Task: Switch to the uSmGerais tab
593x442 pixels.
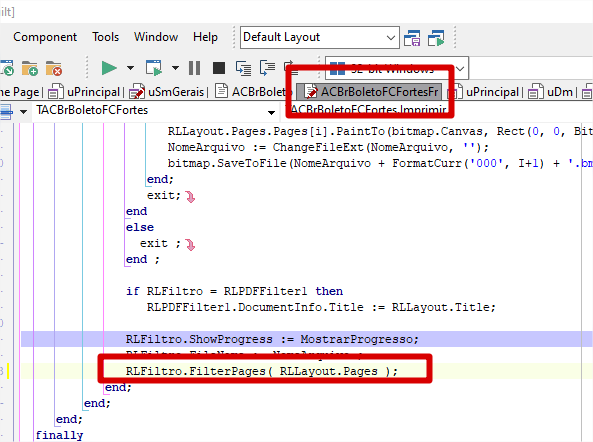Action: [x=167, y=92]
